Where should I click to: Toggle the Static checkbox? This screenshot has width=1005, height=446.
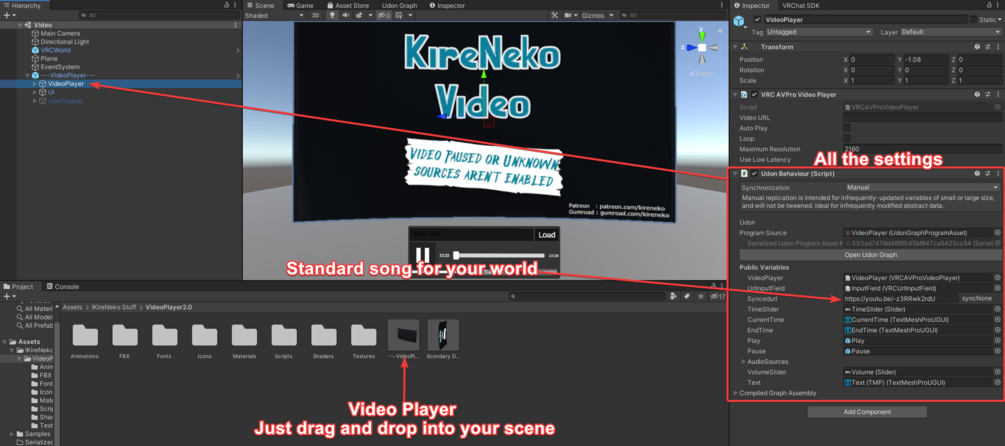[974, 19]
